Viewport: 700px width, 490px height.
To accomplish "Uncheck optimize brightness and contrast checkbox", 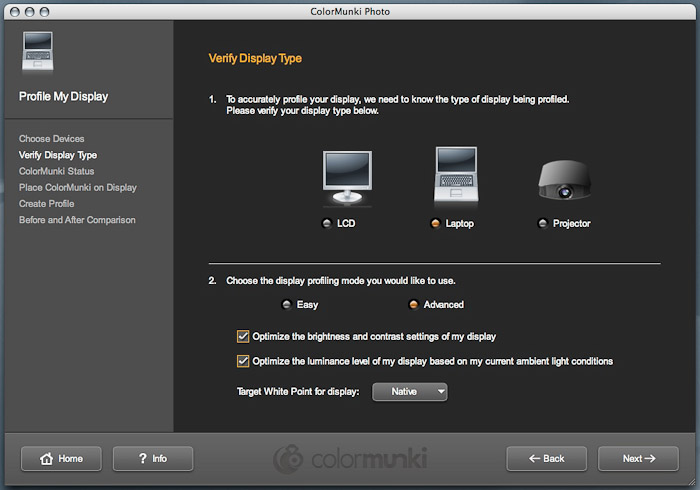I will pos(243,337).
